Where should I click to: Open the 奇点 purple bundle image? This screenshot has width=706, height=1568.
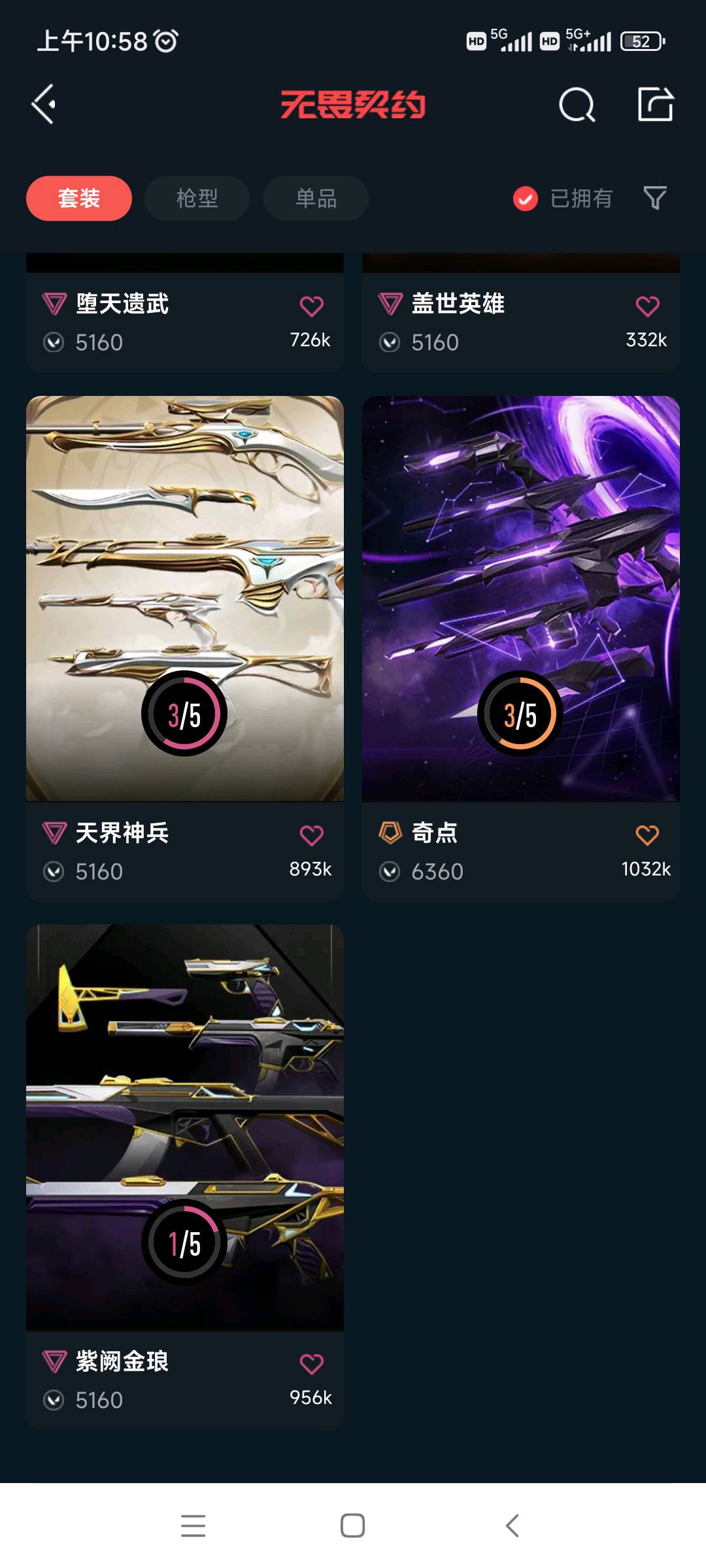coord(521,598)
